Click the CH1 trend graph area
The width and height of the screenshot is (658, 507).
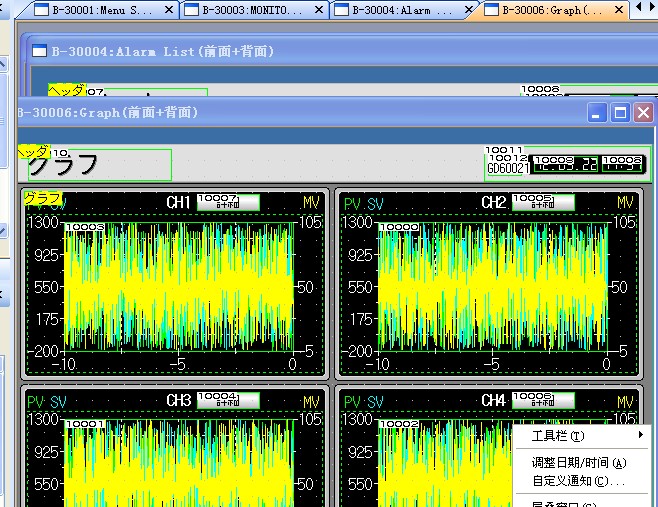(x=178, y=286)
